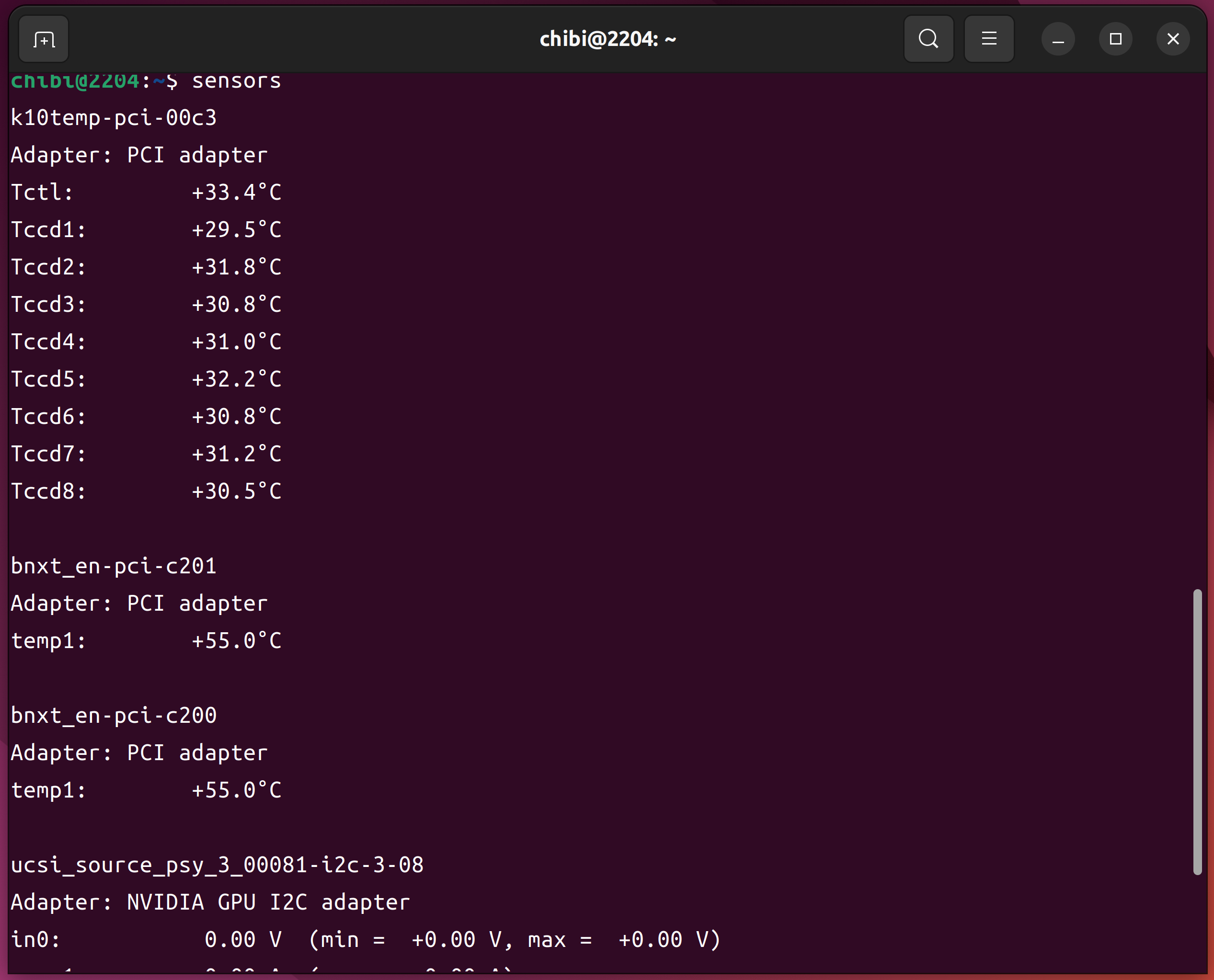Open a new terminal tab
1214x980 pixels.
(44, 39)
